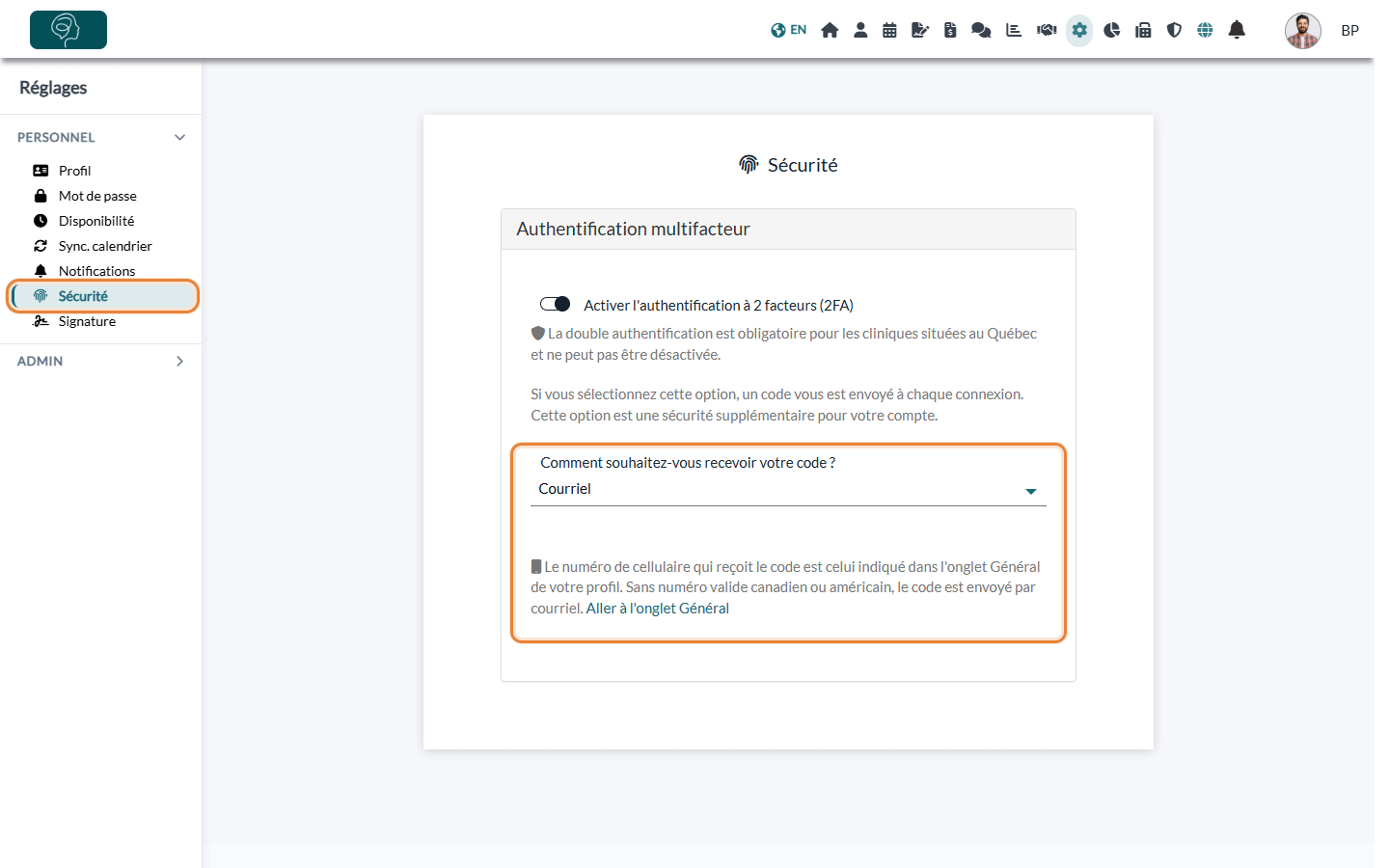Click the app logo in top-left
This screenshot has width=1389, height=868.
68,30
